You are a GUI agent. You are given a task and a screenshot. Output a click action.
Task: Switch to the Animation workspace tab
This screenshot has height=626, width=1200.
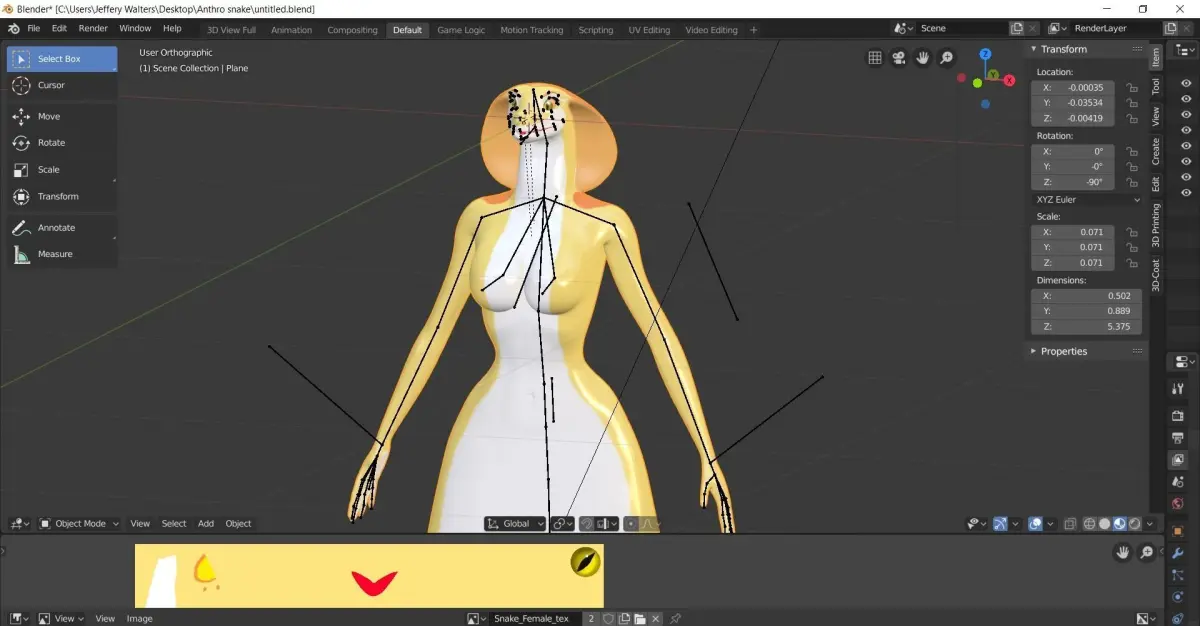coord(291,30)
